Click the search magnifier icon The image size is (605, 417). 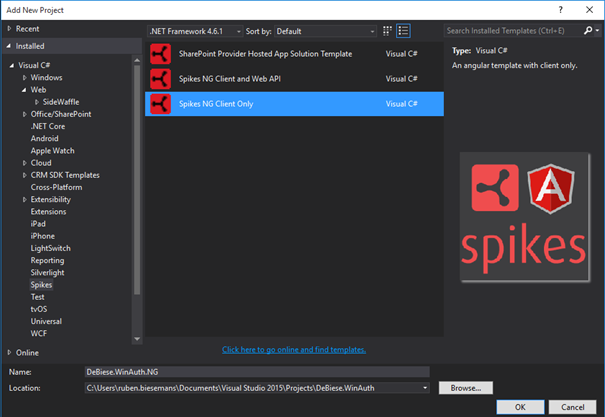(x=588, y=30)
